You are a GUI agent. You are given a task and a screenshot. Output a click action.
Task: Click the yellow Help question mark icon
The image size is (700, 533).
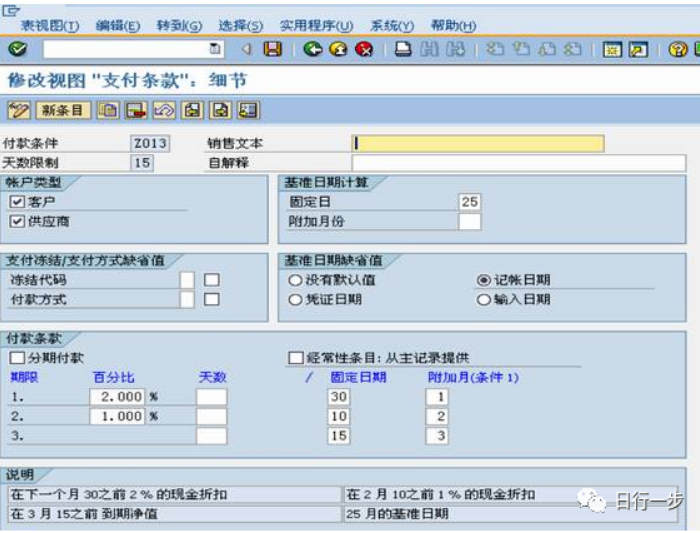(678, 49)
